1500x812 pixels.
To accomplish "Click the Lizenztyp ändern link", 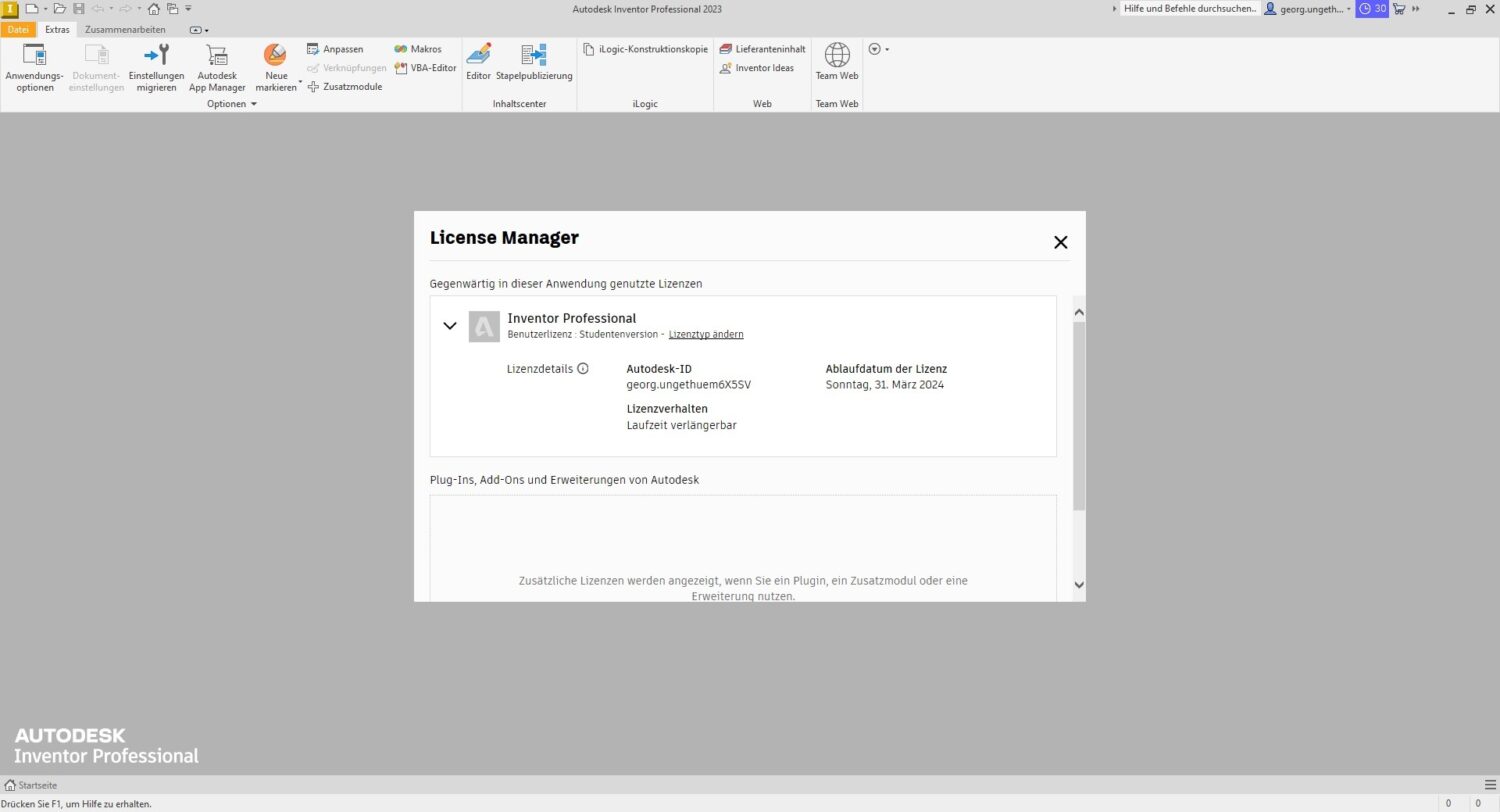I will click(x=705, y=334).
